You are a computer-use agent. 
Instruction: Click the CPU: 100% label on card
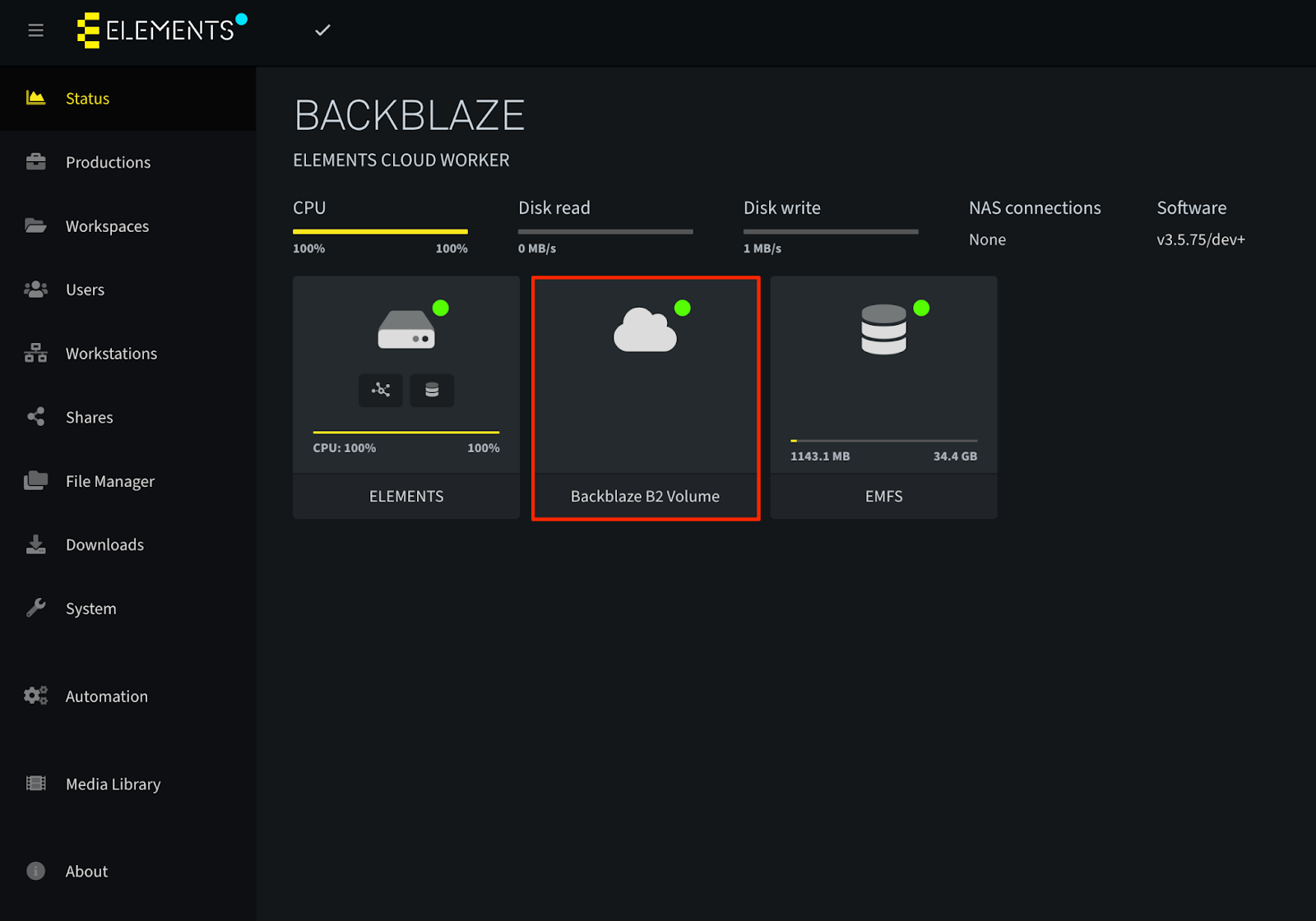[344, 448]
